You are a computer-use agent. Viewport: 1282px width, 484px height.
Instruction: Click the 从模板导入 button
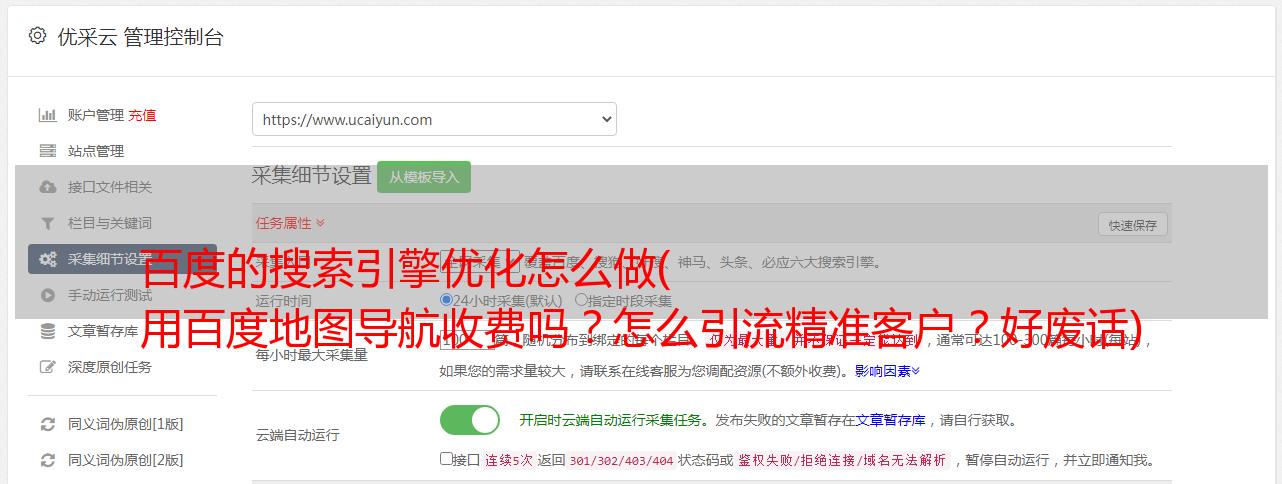(x=424, y=177)
